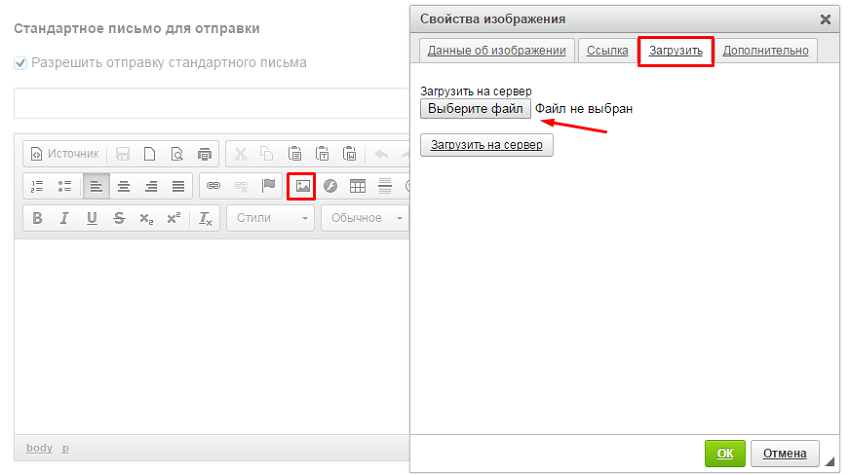Click the insert image toolbar icon
The width and height of the screenshot is (850, 475).
click(x=302, y=186)
